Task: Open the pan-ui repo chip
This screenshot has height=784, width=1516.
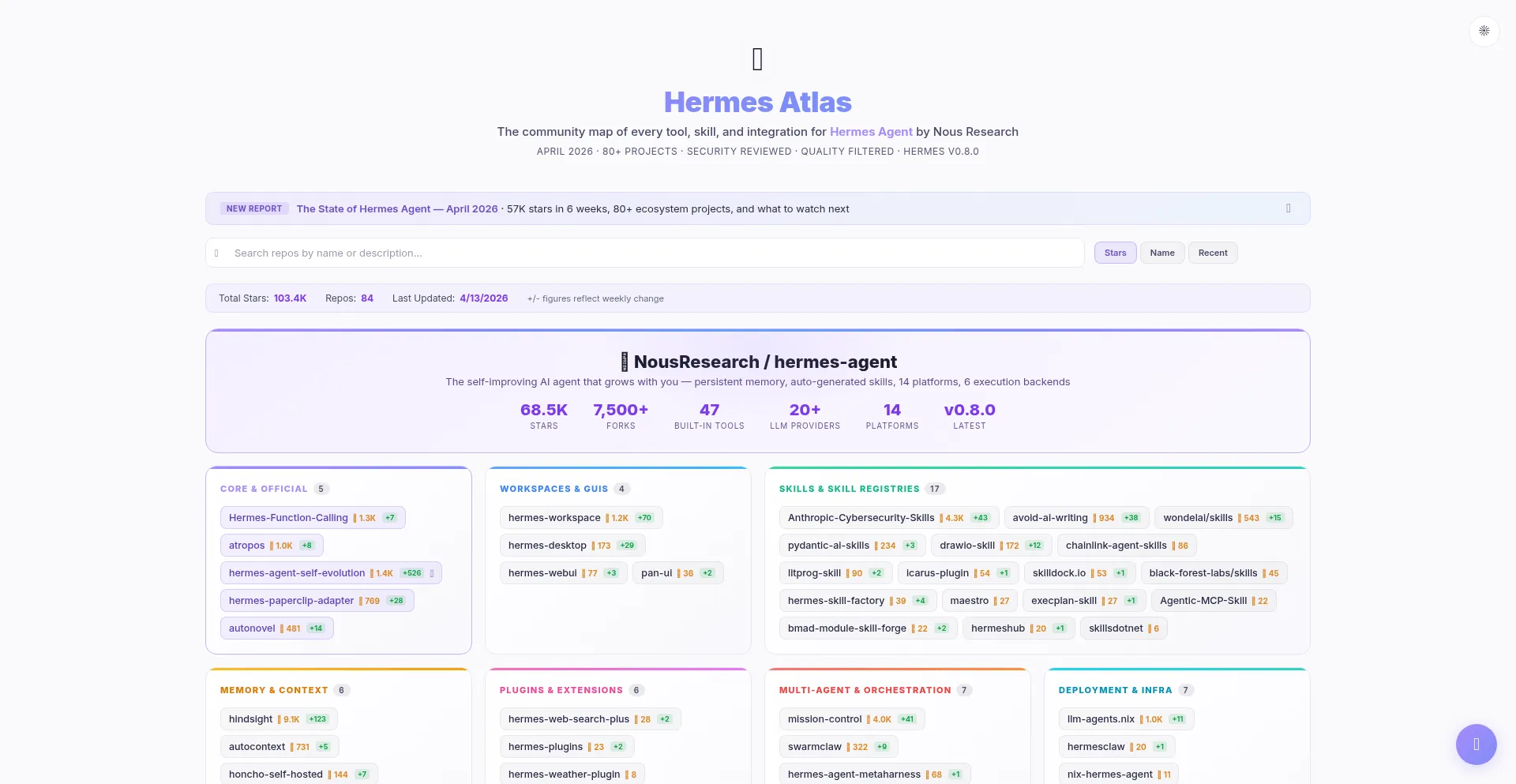Action: coord(677,573)
